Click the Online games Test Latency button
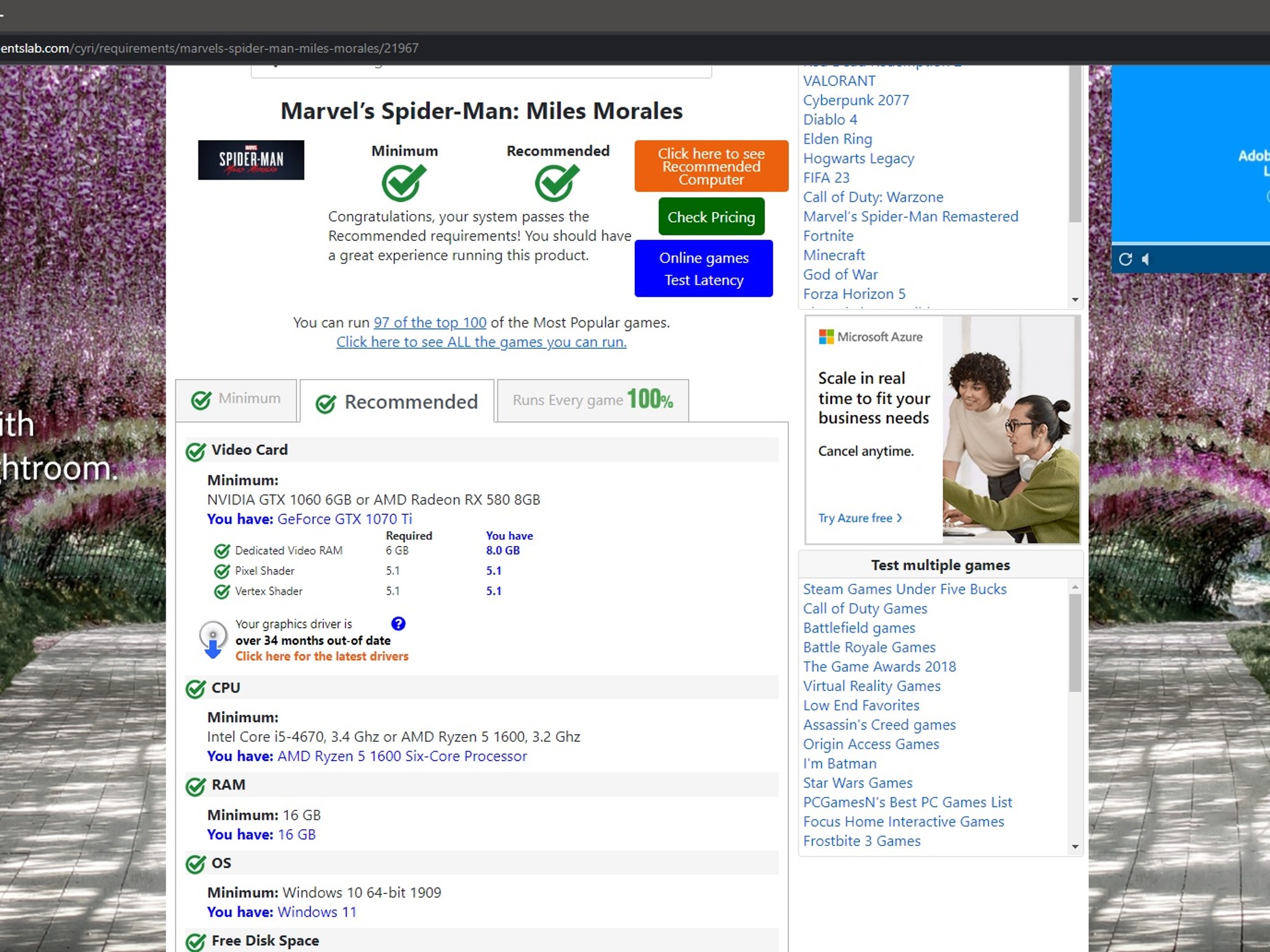 [704, 268]
